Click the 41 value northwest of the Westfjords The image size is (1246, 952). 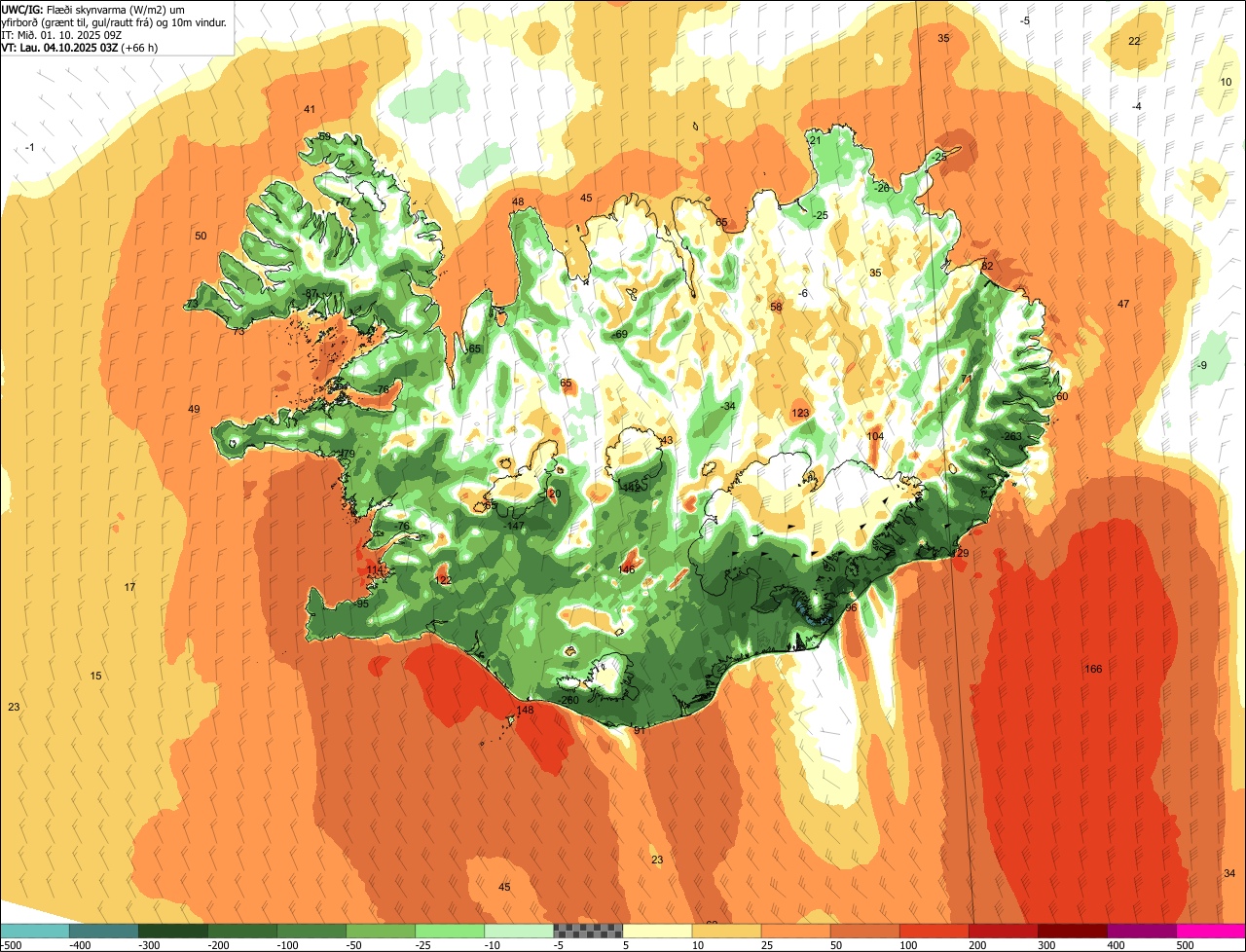pyautogui.click(x=310, y=109)
